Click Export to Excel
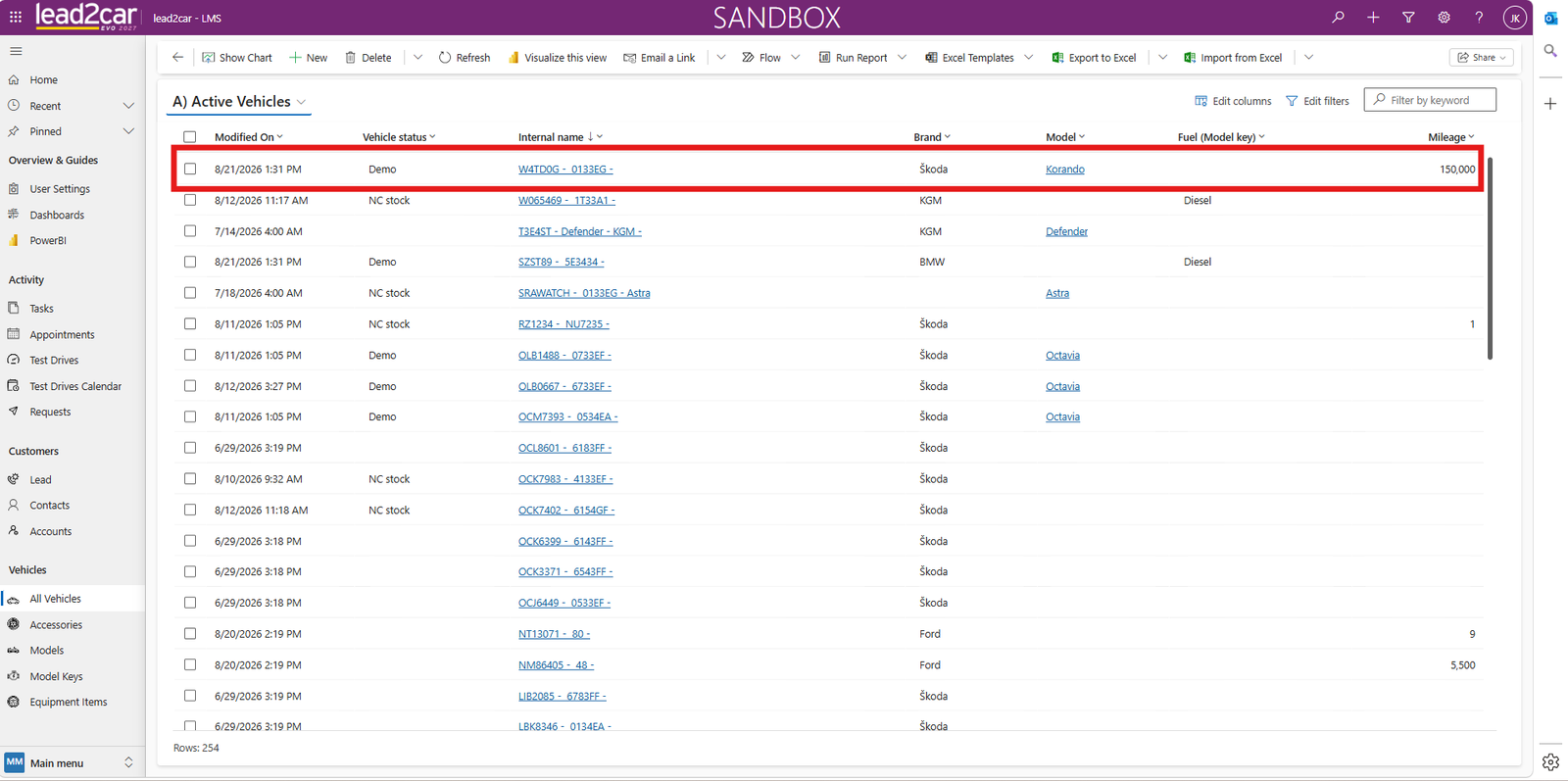Screen dimensions: 1568x781 point(1094,58)
